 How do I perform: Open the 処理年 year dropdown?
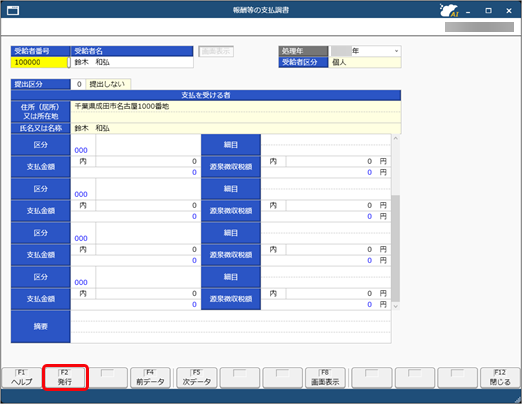tap(396, 51)
